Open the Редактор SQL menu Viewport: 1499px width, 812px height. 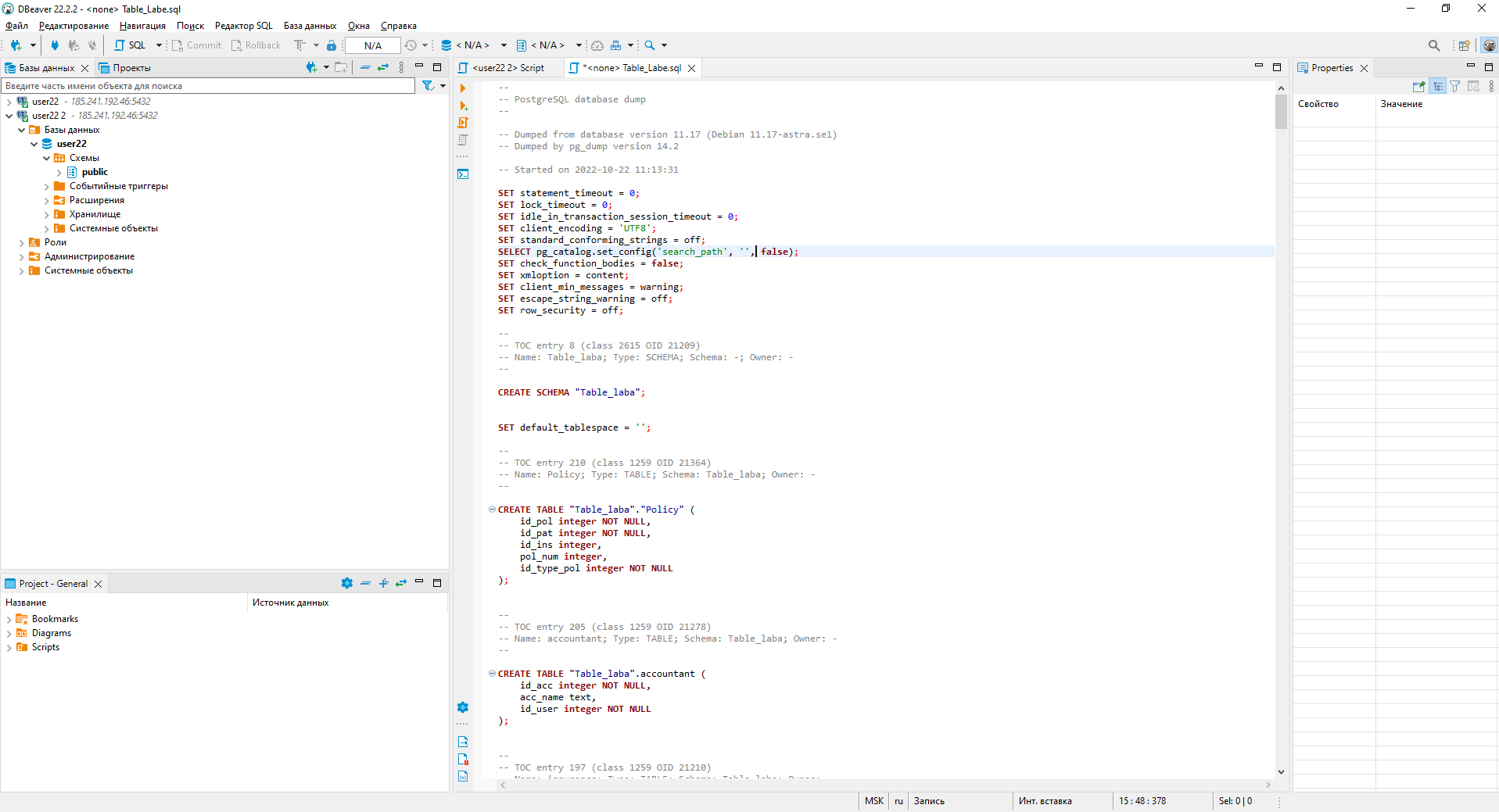[x=244, y=26]
